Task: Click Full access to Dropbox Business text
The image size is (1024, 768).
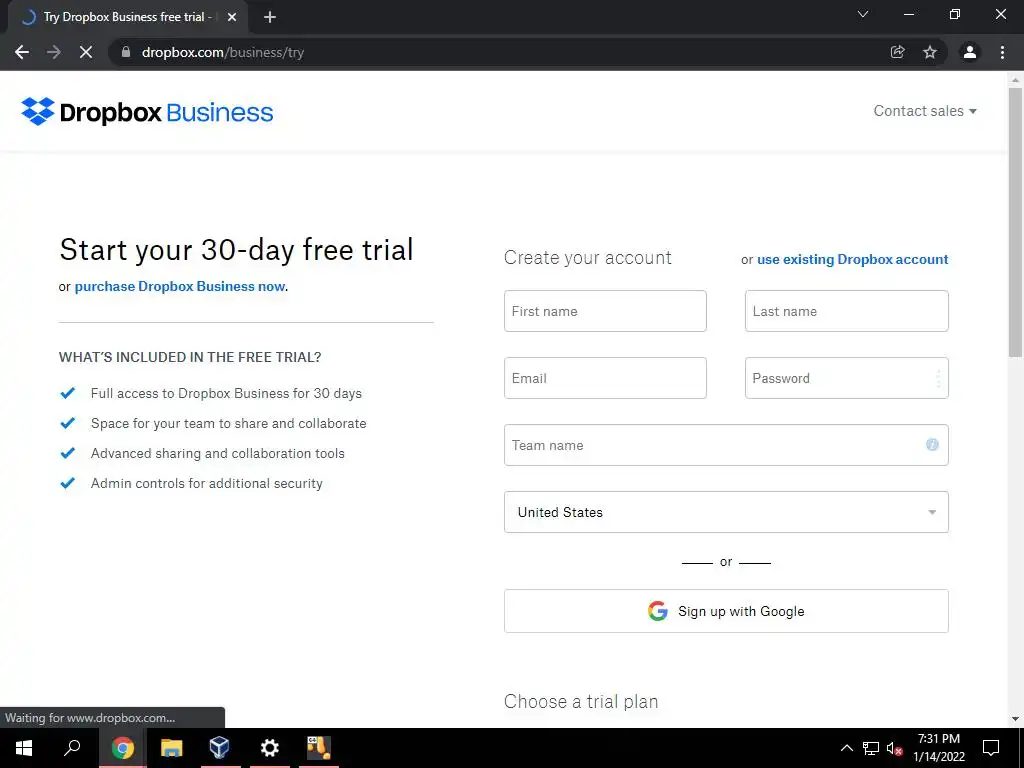Action: (x=226, y=393)
